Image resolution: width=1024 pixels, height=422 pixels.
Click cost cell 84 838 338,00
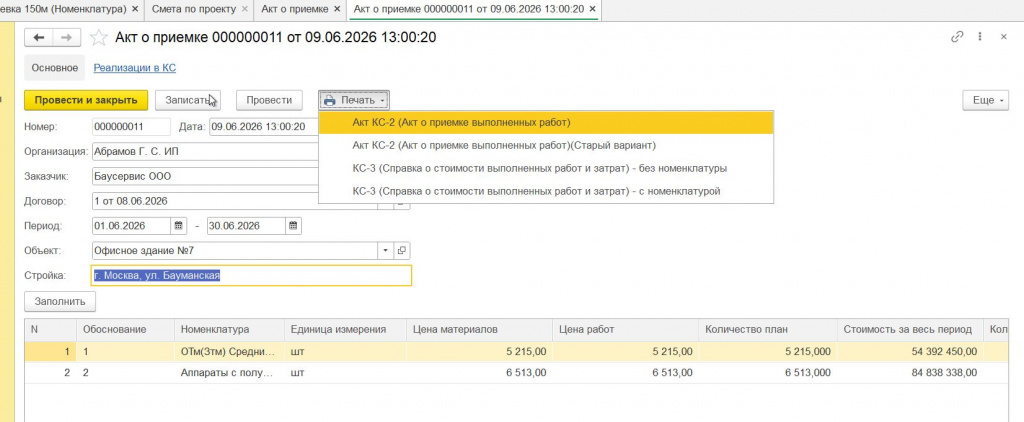[x=910, y=373]
